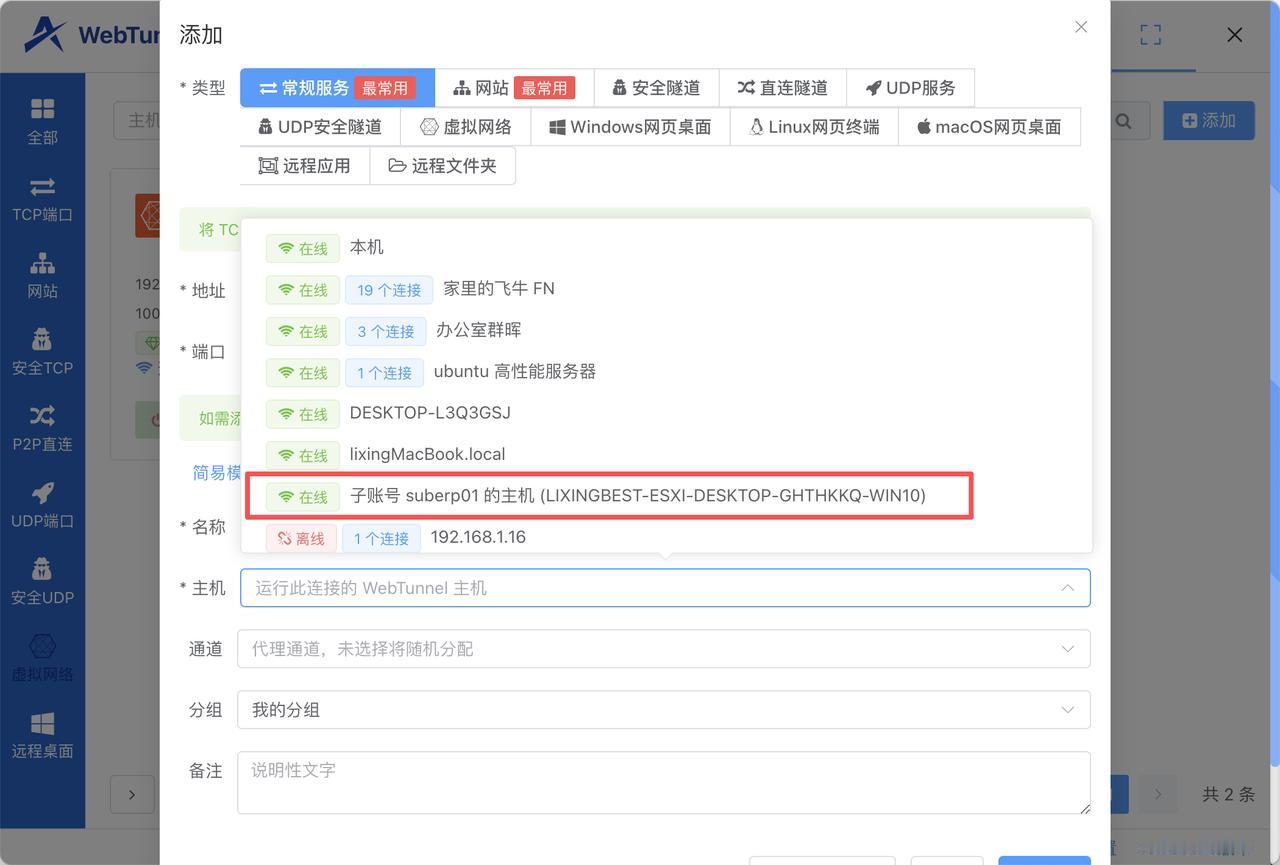Click the 添加 button behind the dialog
Screen dimensions: 1280x865
pos(1209,121)
